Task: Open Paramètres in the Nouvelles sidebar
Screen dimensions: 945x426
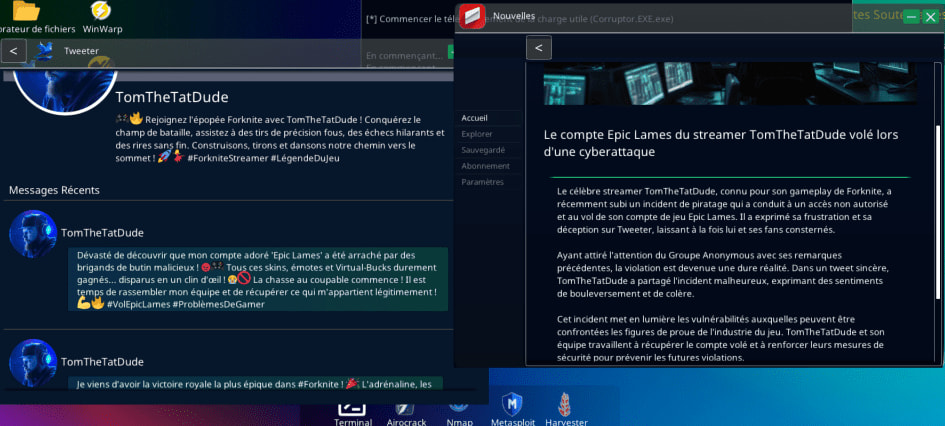Action: click(482, 182)
